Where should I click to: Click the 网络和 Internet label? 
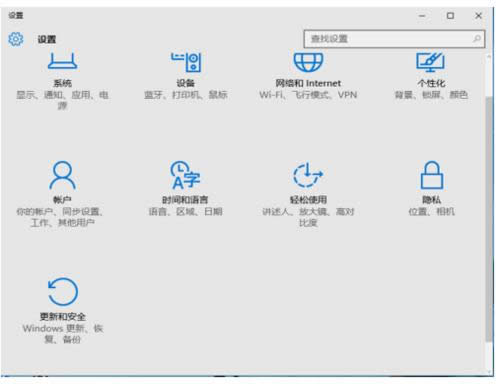(x=308, y=83)
